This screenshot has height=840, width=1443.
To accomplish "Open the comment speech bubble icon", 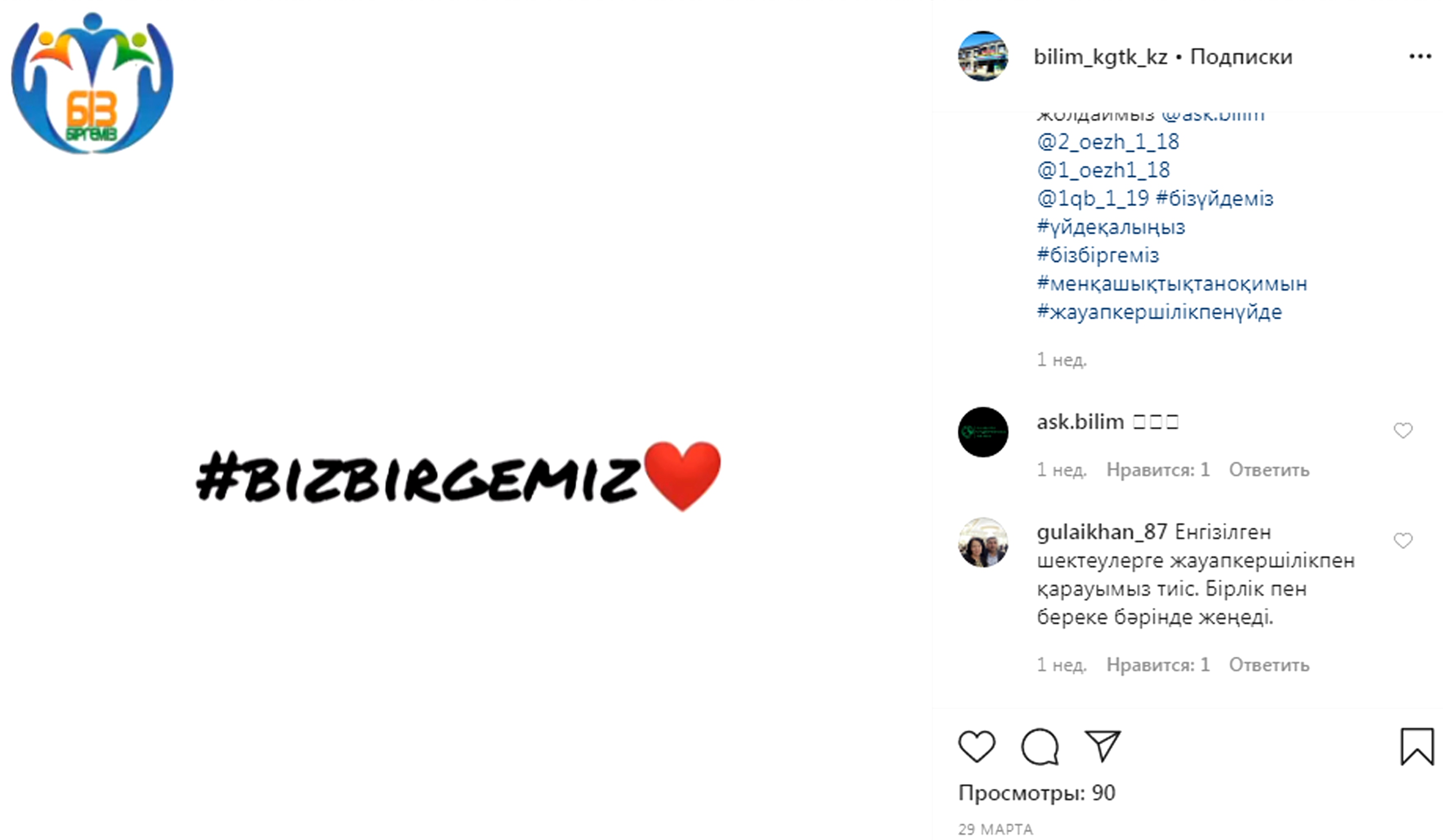I will click(x=1040, y=747).
